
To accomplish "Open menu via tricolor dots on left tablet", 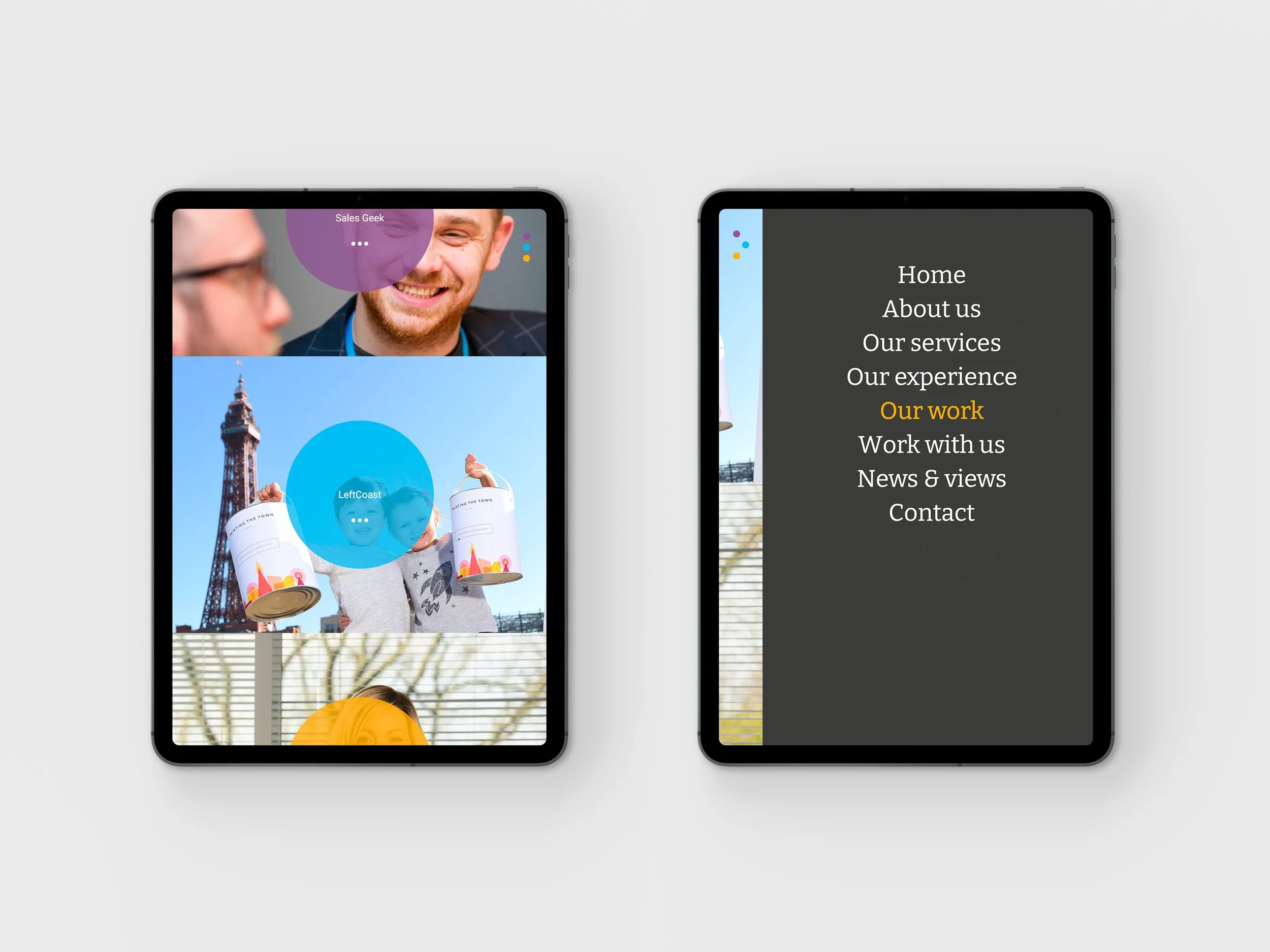I will [x=526, y=247].
